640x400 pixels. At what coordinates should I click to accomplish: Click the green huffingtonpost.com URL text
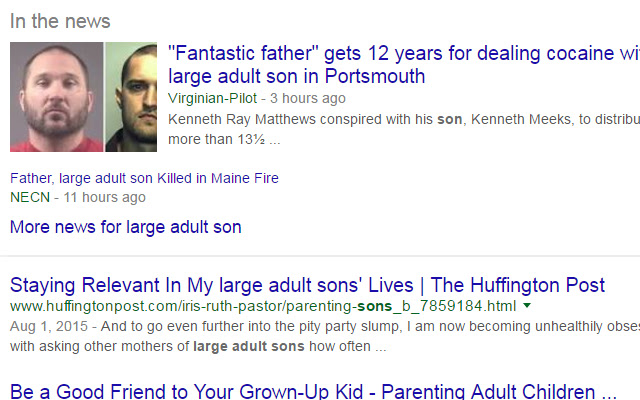(x=263, y=306)
